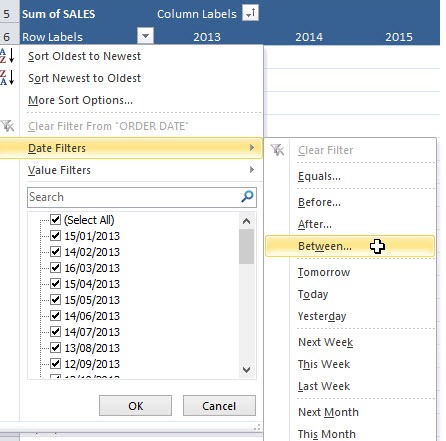Filter dates by Next Month
Viewport: 446px width, 441px height.
coord(328,412)
